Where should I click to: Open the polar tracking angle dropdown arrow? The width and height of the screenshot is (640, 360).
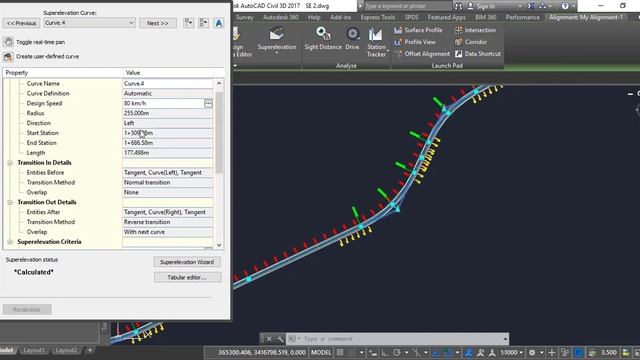(406, 352)
